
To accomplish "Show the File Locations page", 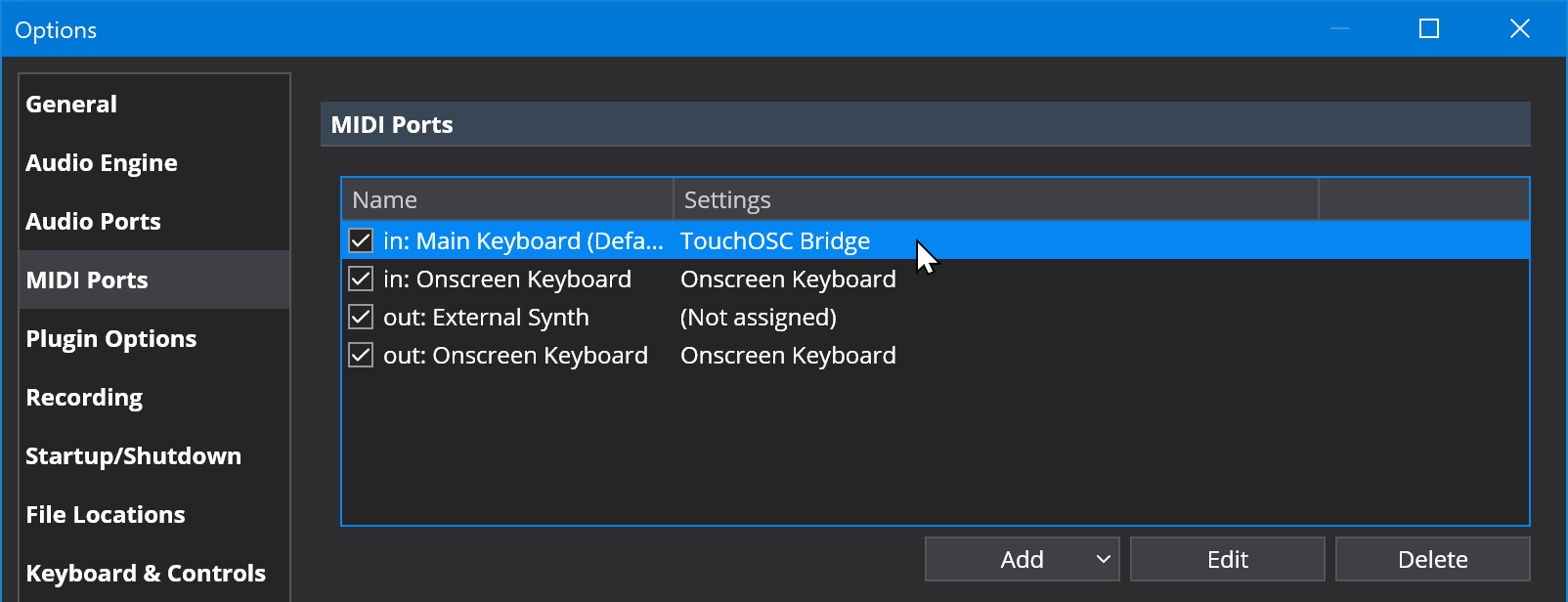I will pyautogui.click(x=106, y=515).
